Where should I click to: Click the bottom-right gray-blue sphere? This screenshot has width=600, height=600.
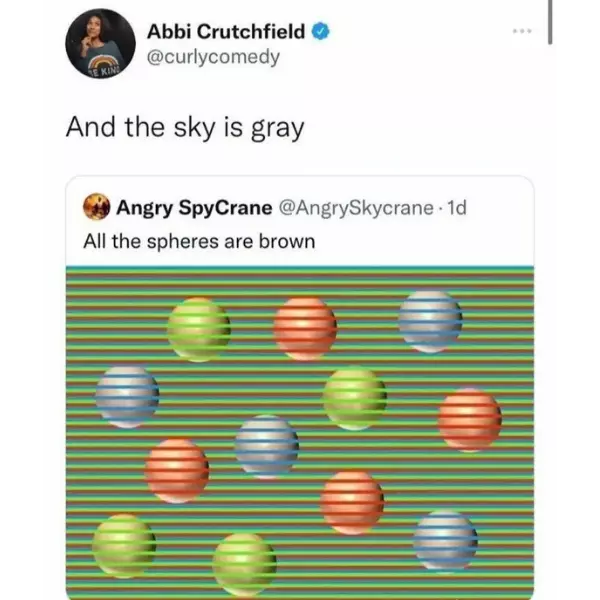[445, 541]
